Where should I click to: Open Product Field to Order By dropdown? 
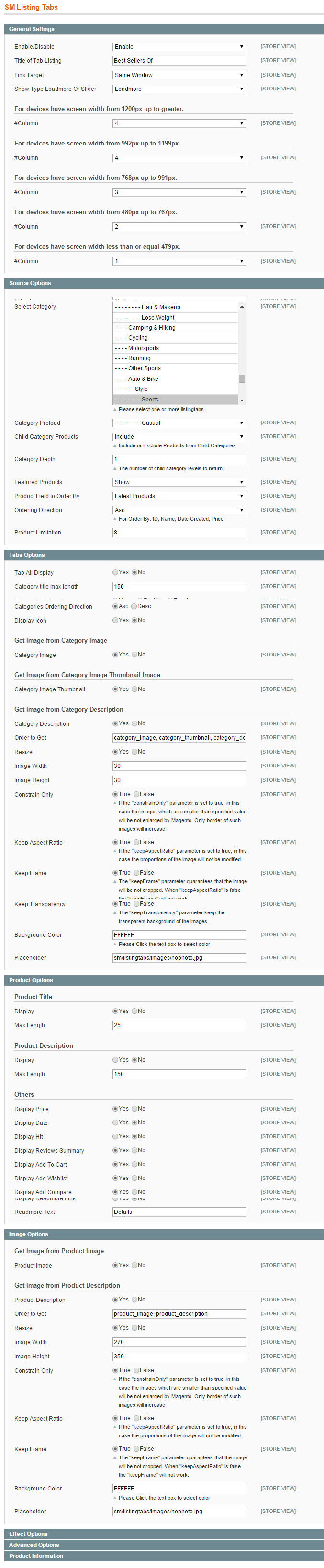click(179, 496)
